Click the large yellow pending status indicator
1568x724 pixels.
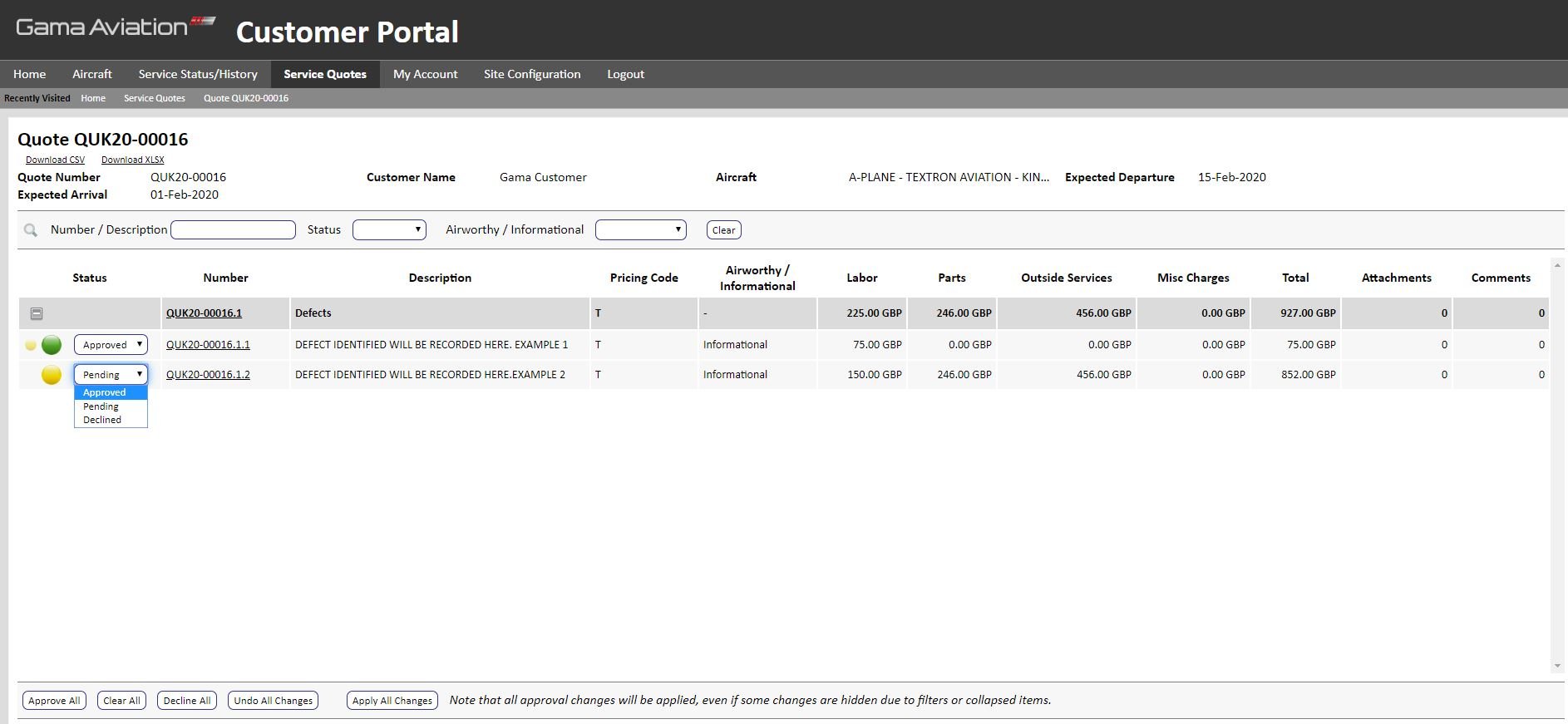(52, 375)
